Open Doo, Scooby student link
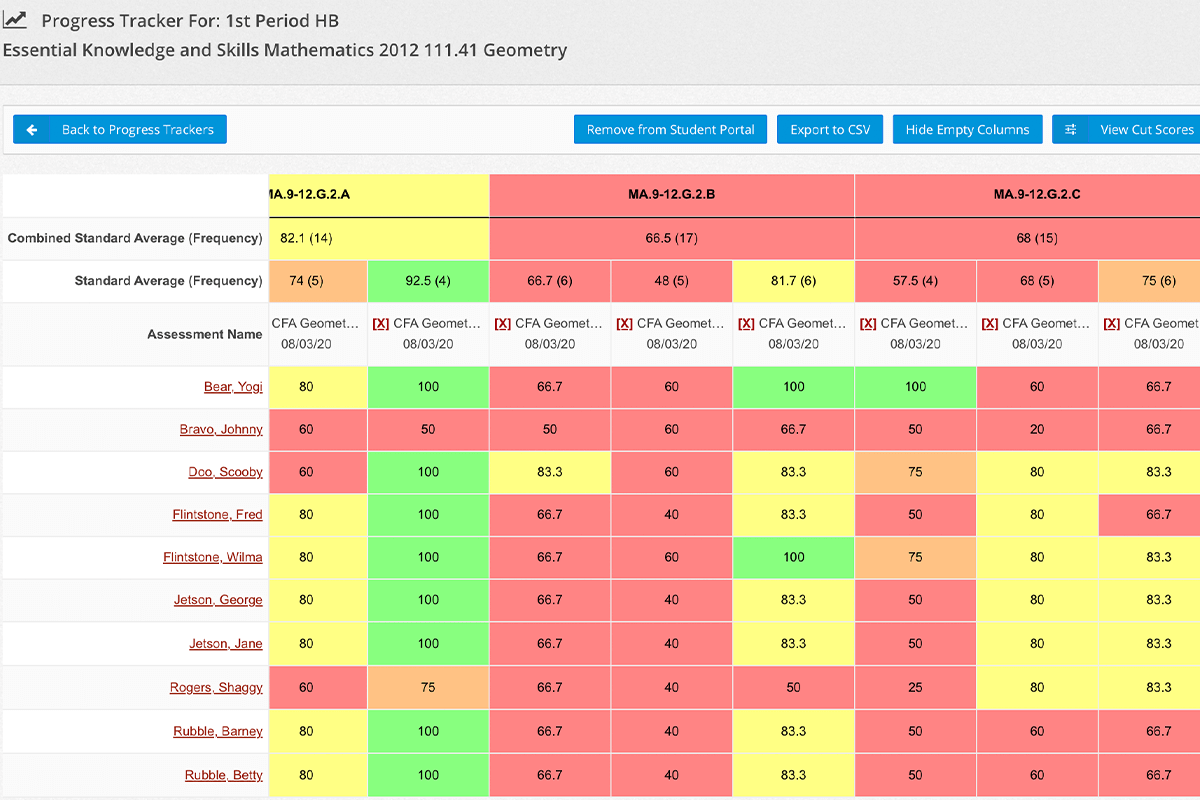The height and width of the screenshot is (800, 1200). point(226,472)
